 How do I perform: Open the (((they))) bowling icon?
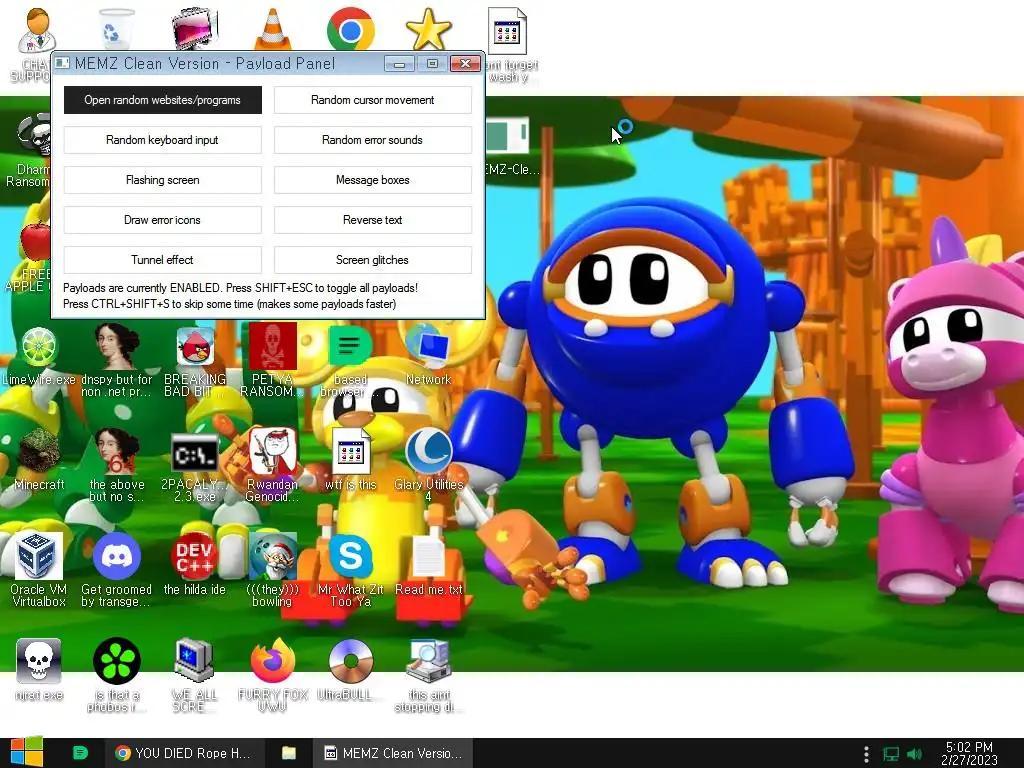pyautogui.click(x=272, y=569)
